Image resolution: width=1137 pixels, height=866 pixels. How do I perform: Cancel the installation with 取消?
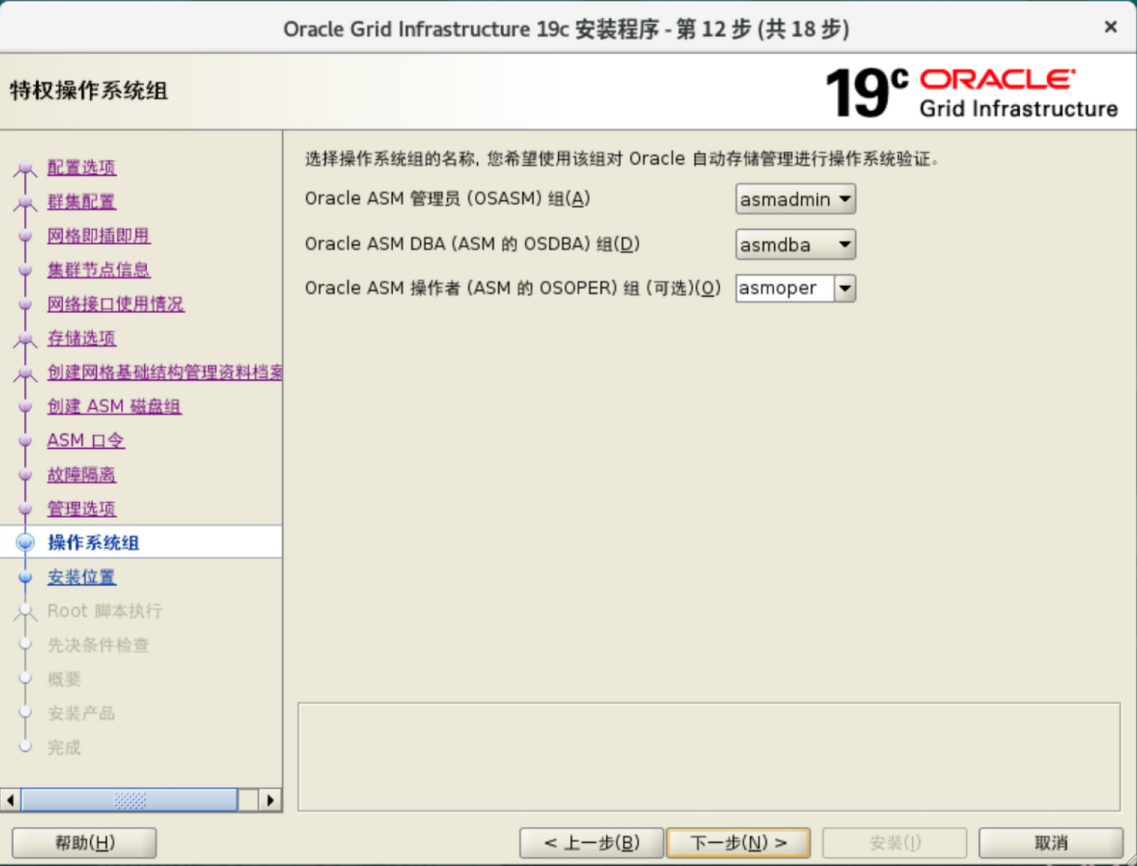(x=1050, y=843)
